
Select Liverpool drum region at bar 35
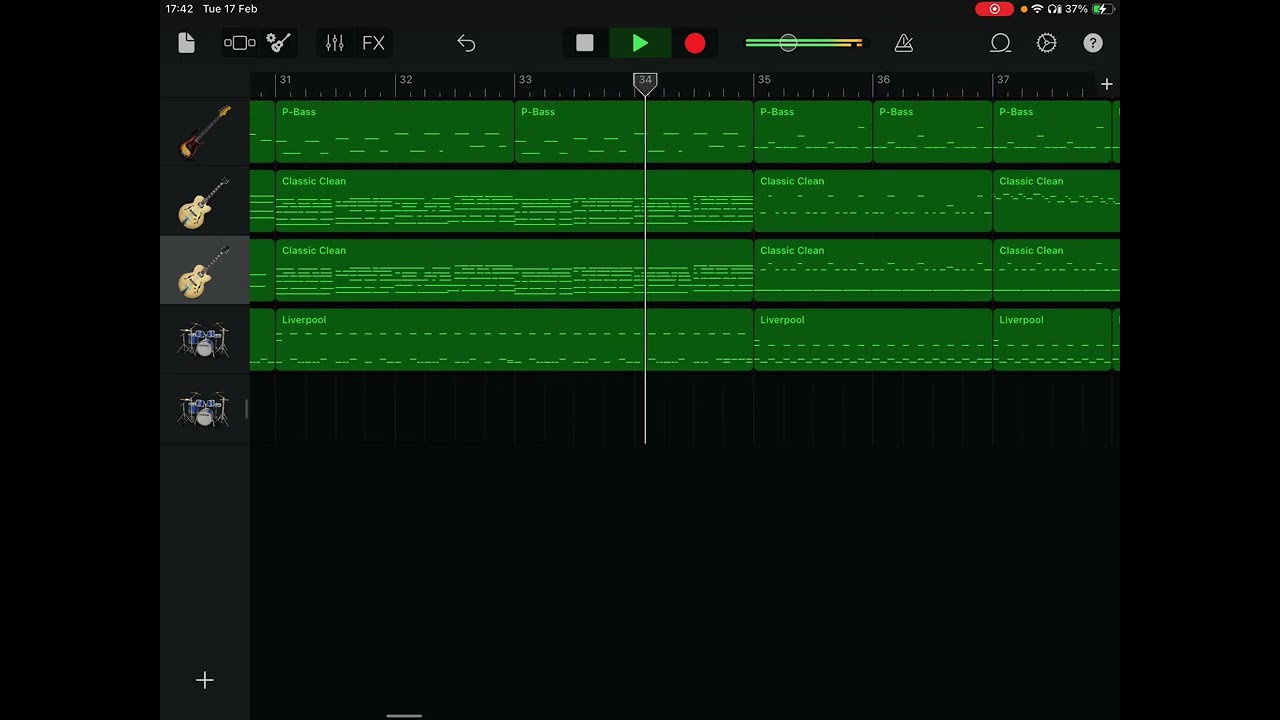873,340
